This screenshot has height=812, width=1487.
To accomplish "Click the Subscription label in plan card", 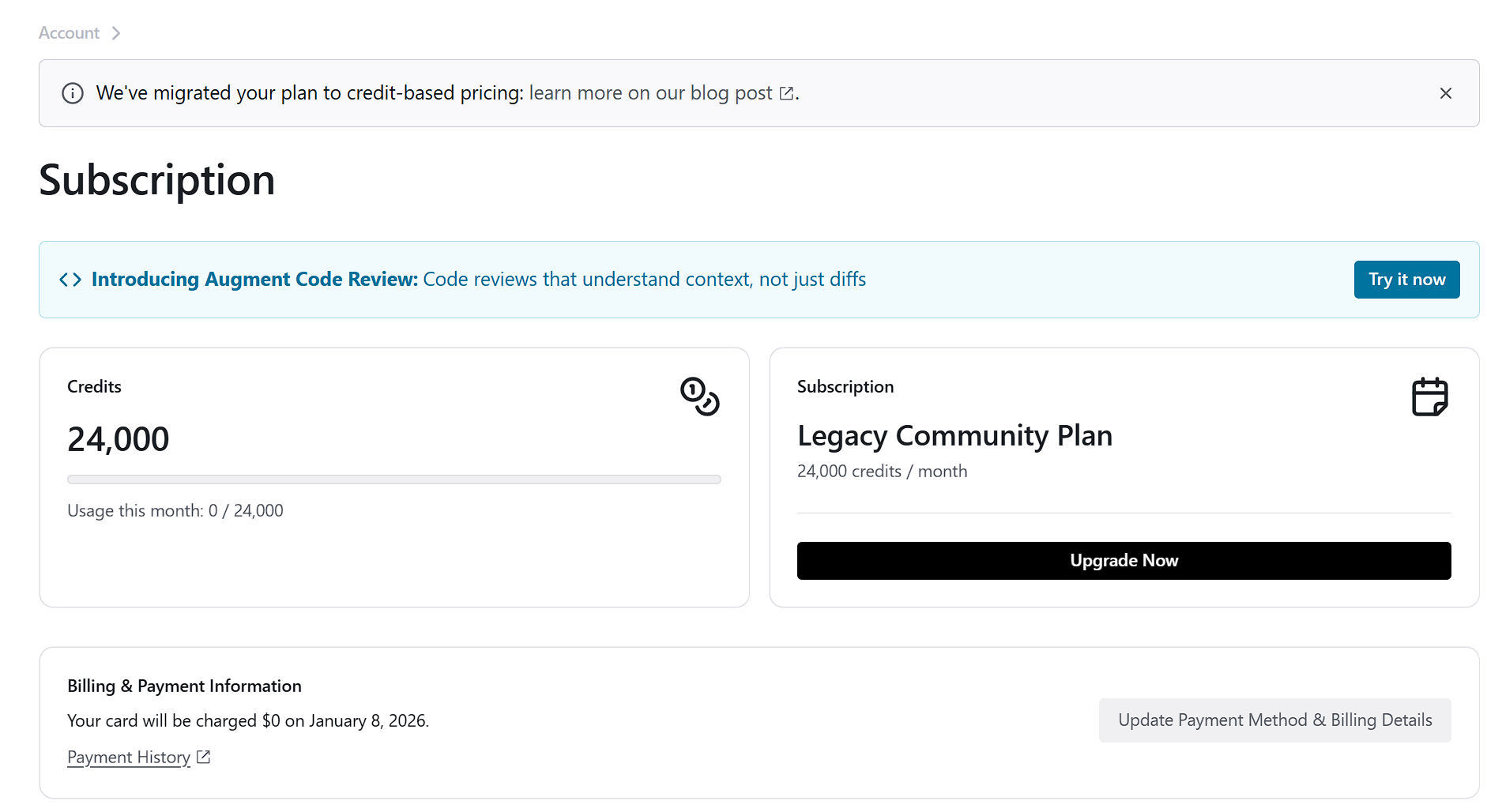I will (x=845, y=387).
